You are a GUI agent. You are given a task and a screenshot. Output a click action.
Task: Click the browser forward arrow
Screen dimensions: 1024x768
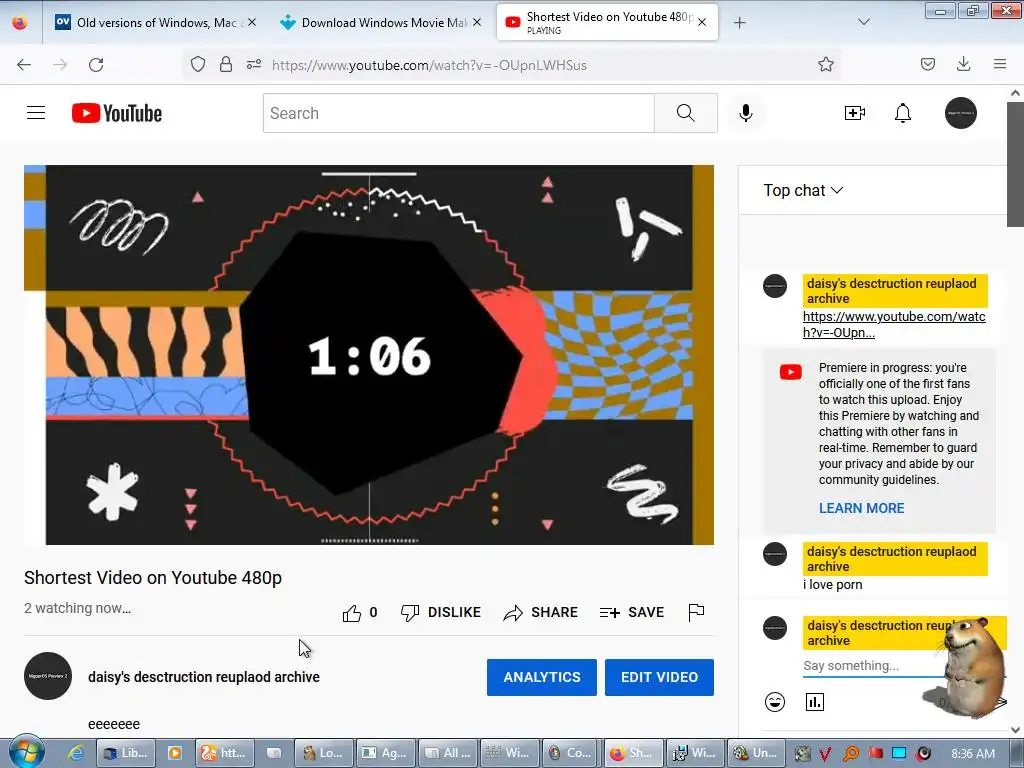pos(60,65)
